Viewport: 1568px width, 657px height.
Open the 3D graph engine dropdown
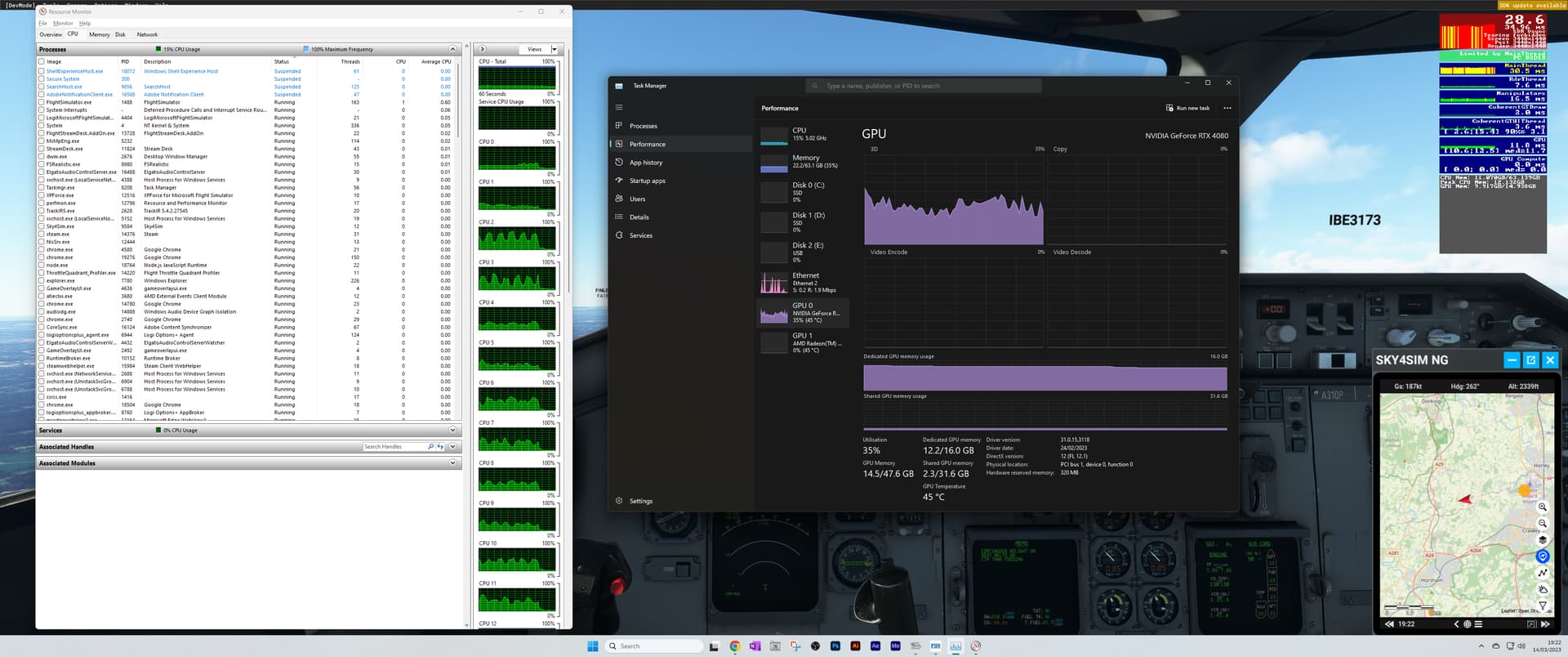[875, 149]
